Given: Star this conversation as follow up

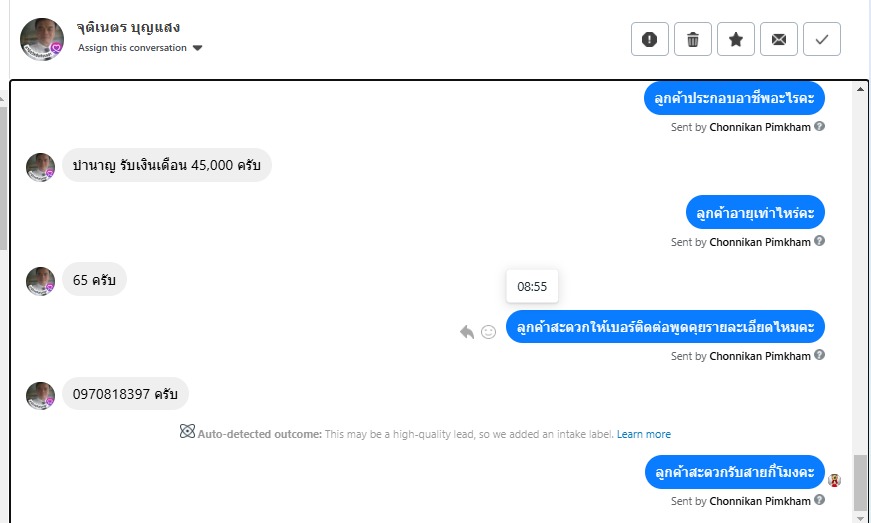Looking at the screenshot, I should 736,39.
